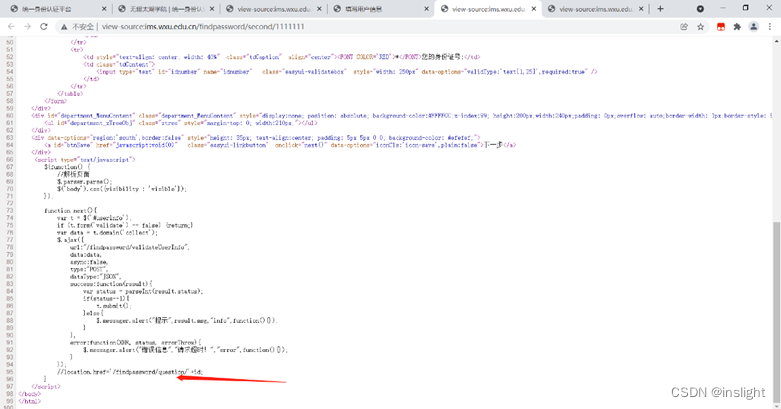This screenshot has height=409, width=781.
Task: Click the input idnumber tag line
Action: tap(347, 72)
